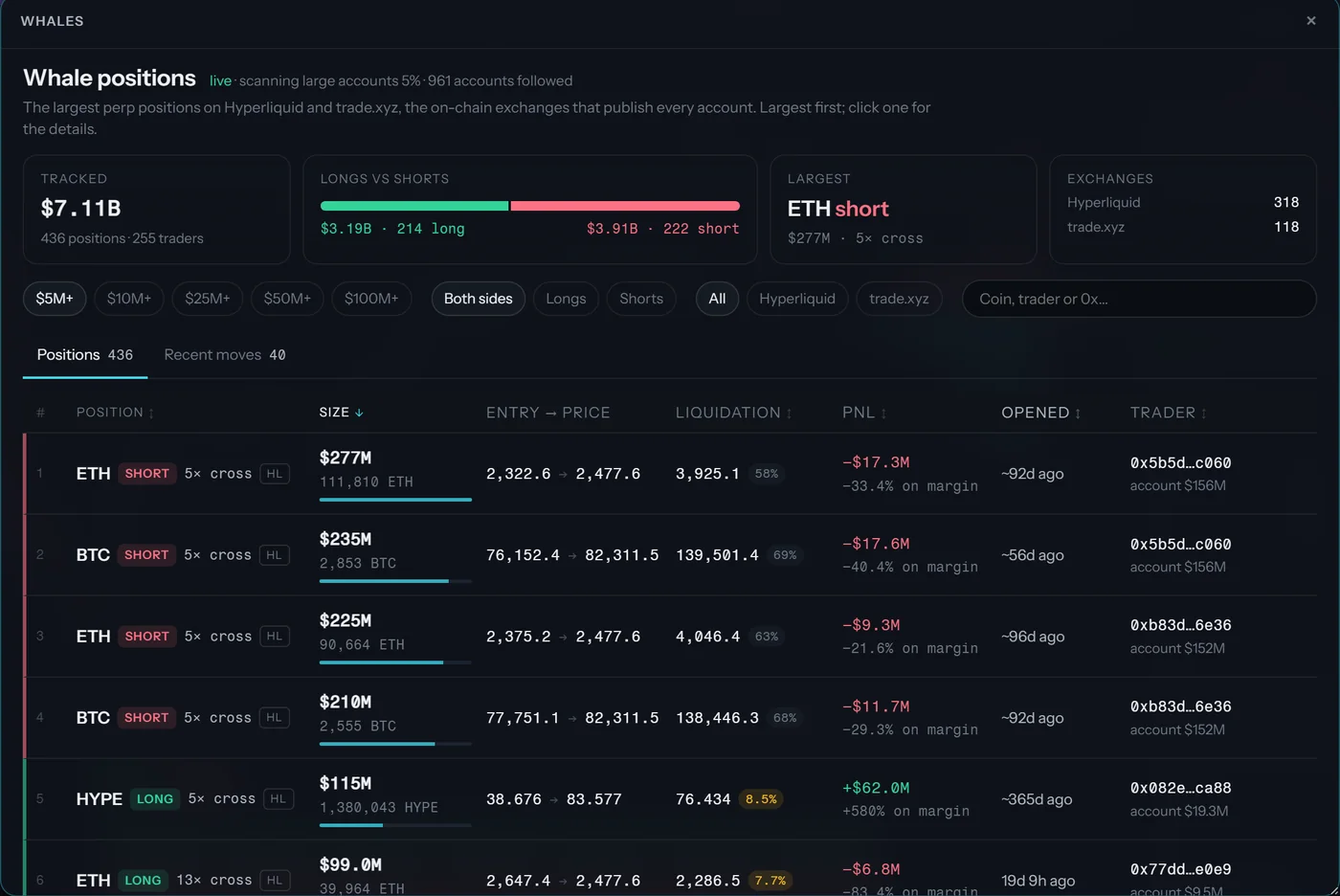The image size is (1340, 896).
Task: Select the $10M+ size filter
Action: pyautogui.click(x=129, y=299)
